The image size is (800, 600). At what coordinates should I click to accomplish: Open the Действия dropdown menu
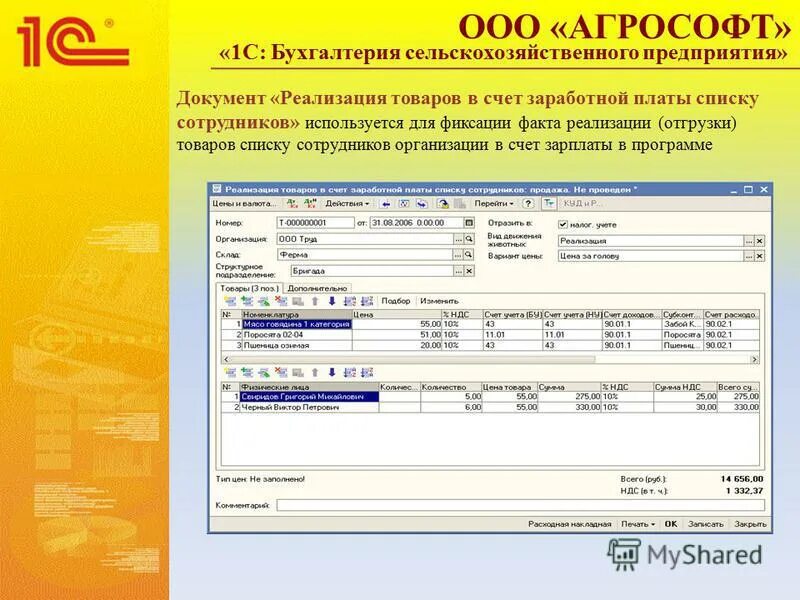(x=346, y=203)
